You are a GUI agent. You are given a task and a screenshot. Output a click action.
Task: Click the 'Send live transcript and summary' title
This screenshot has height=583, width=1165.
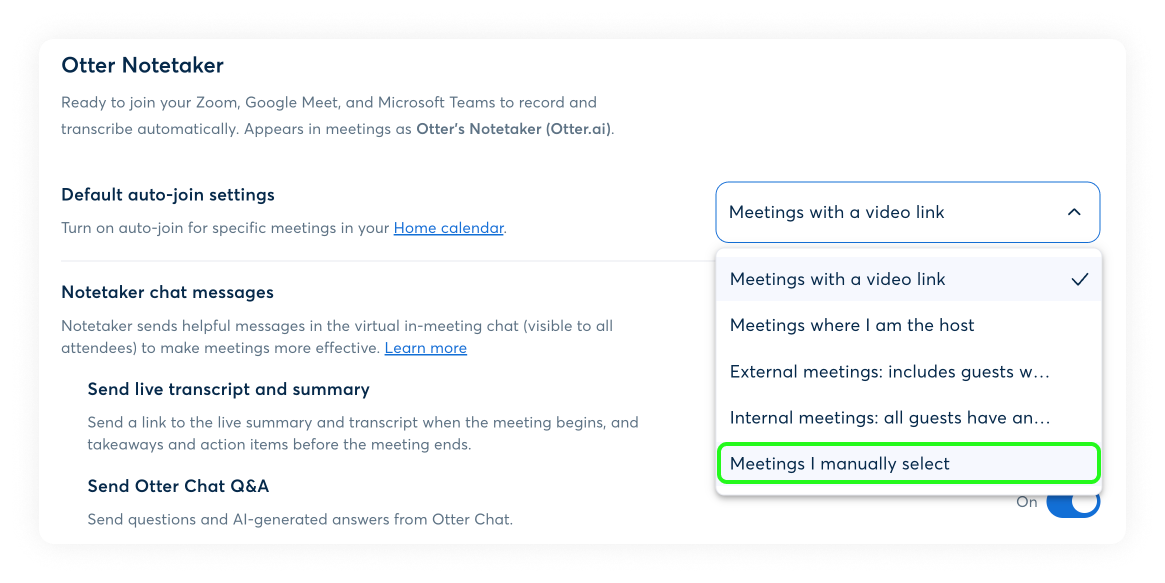pyautogui.click(x=228, y=389)
